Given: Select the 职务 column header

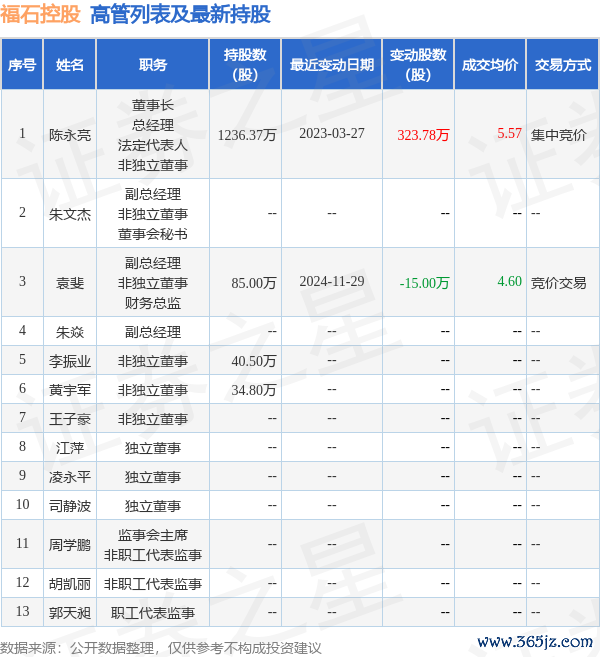Looking at the screenshot, I should [x=153, y=65].
